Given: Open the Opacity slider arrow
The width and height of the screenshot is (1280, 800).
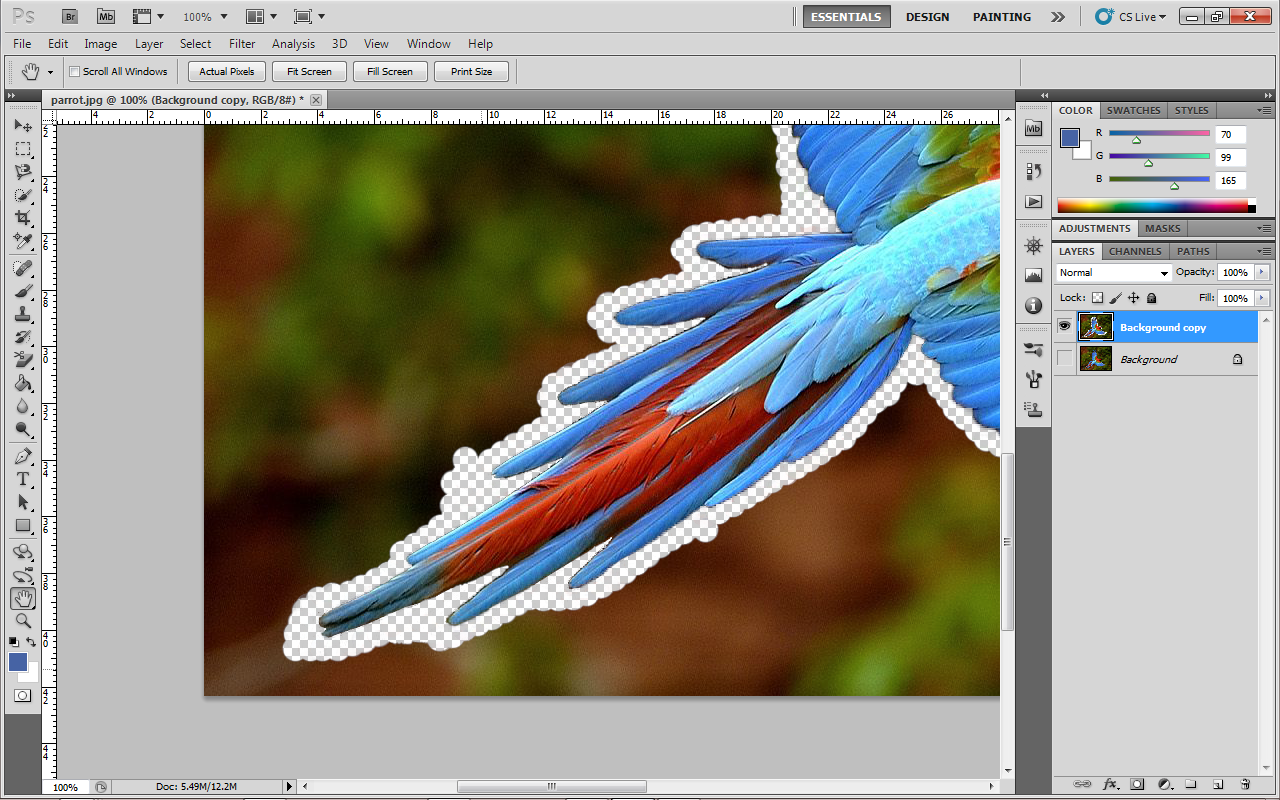Looking at the screenshot, I should (1261, 272).
